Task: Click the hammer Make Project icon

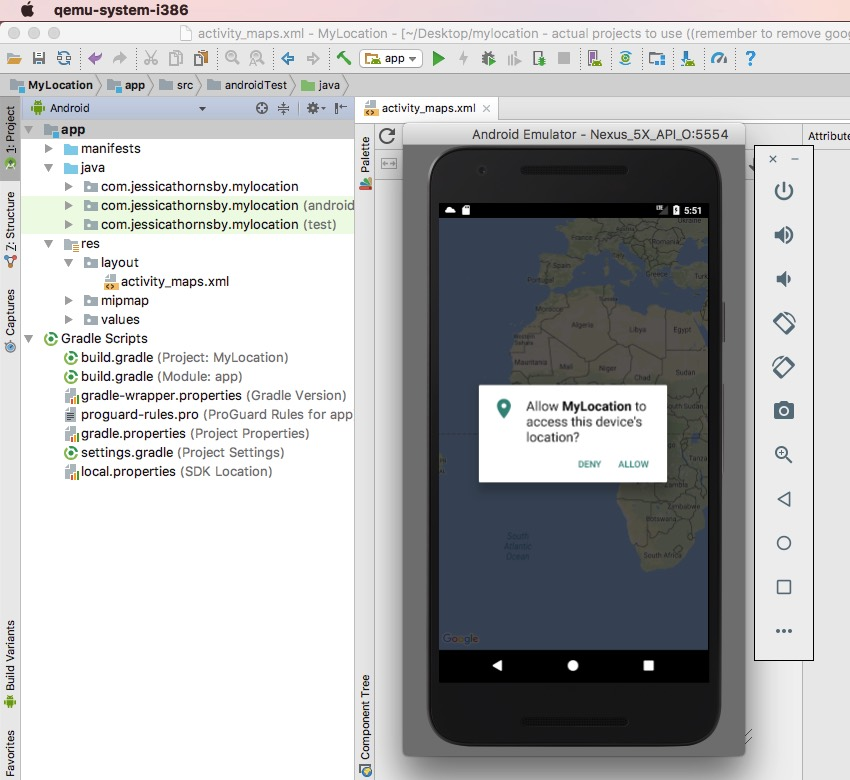Action: 343,59
